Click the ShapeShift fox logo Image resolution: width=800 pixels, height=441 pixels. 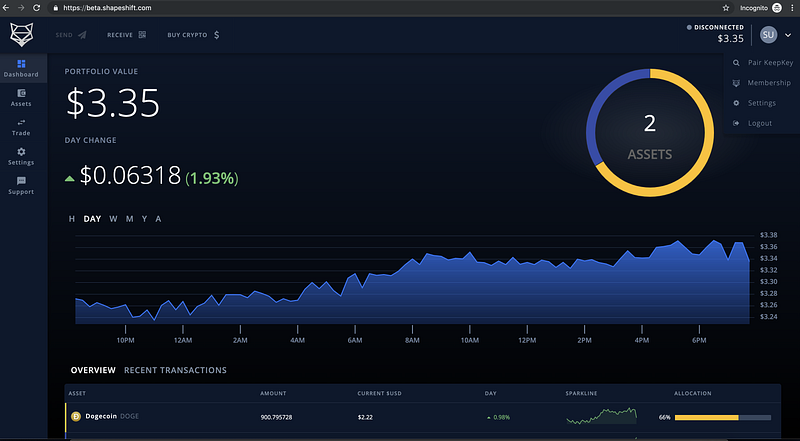pos(21,35)
